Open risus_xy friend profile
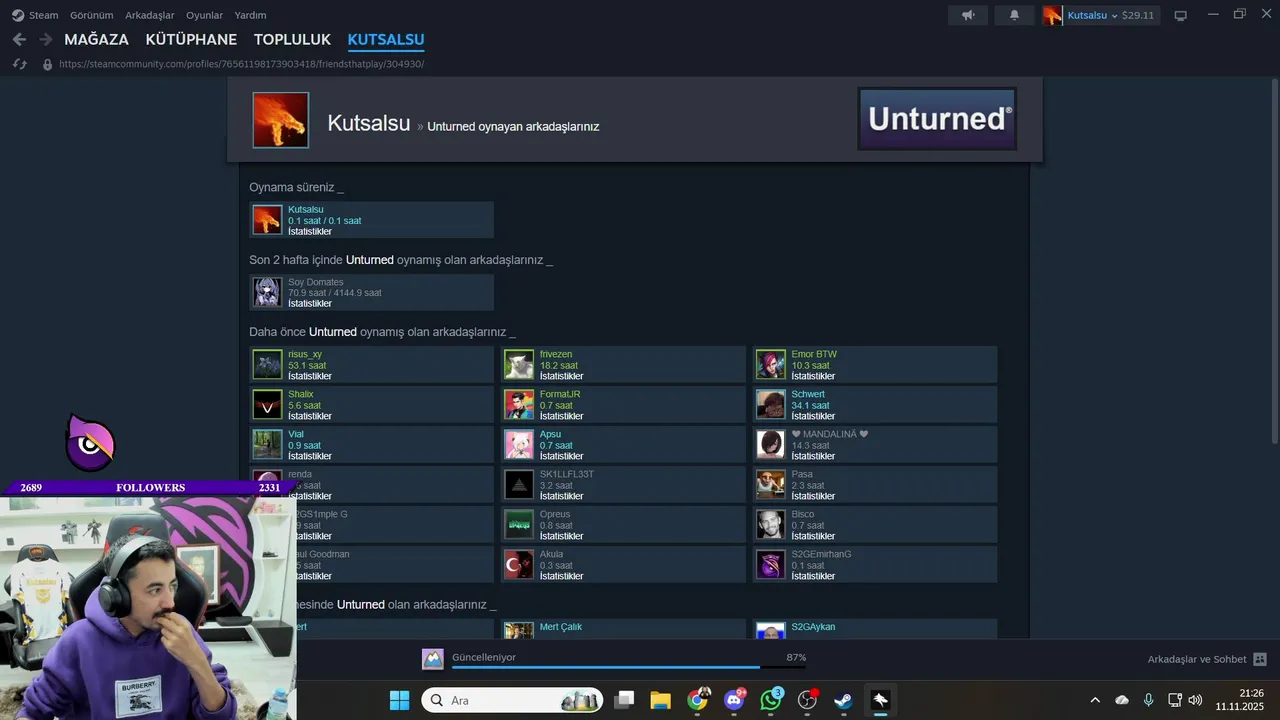The height and width of the screenshot is (720, 1280). coord(305,354)
